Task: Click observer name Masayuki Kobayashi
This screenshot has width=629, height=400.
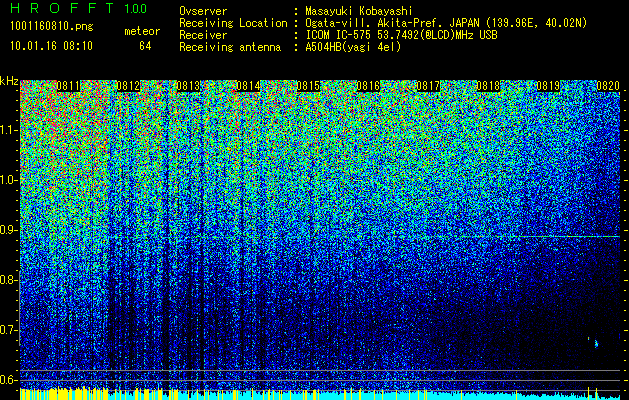Action: 359,11
